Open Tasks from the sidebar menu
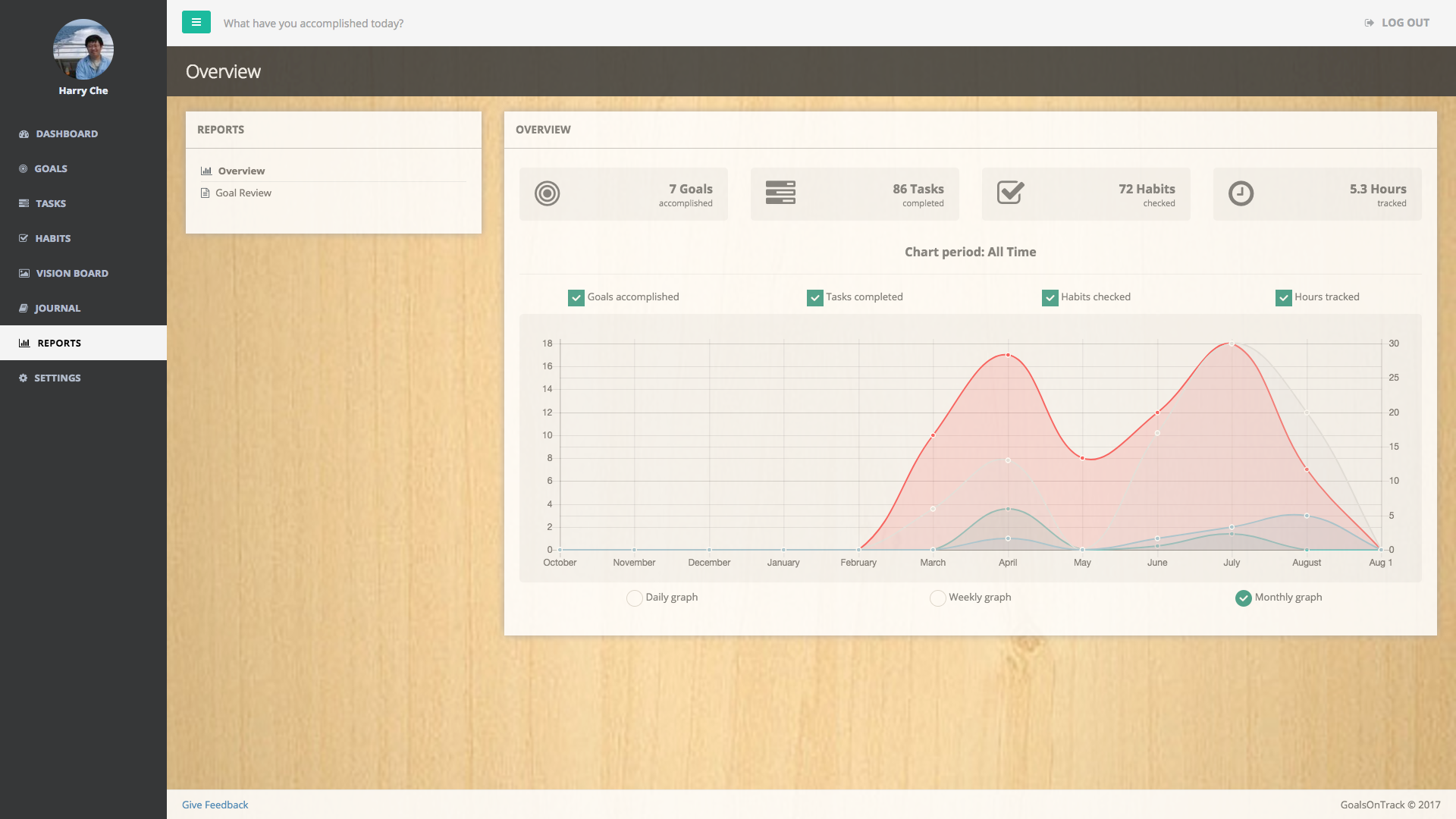Image resolution: width=1456 pixels, height=819 pixels. [51, 203]
